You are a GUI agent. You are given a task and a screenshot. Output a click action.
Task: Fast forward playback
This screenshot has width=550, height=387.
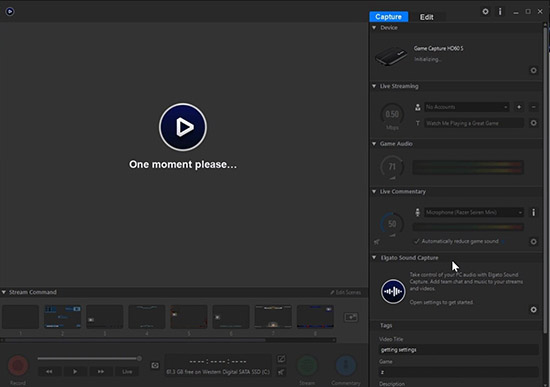click(x=101, y=371)
